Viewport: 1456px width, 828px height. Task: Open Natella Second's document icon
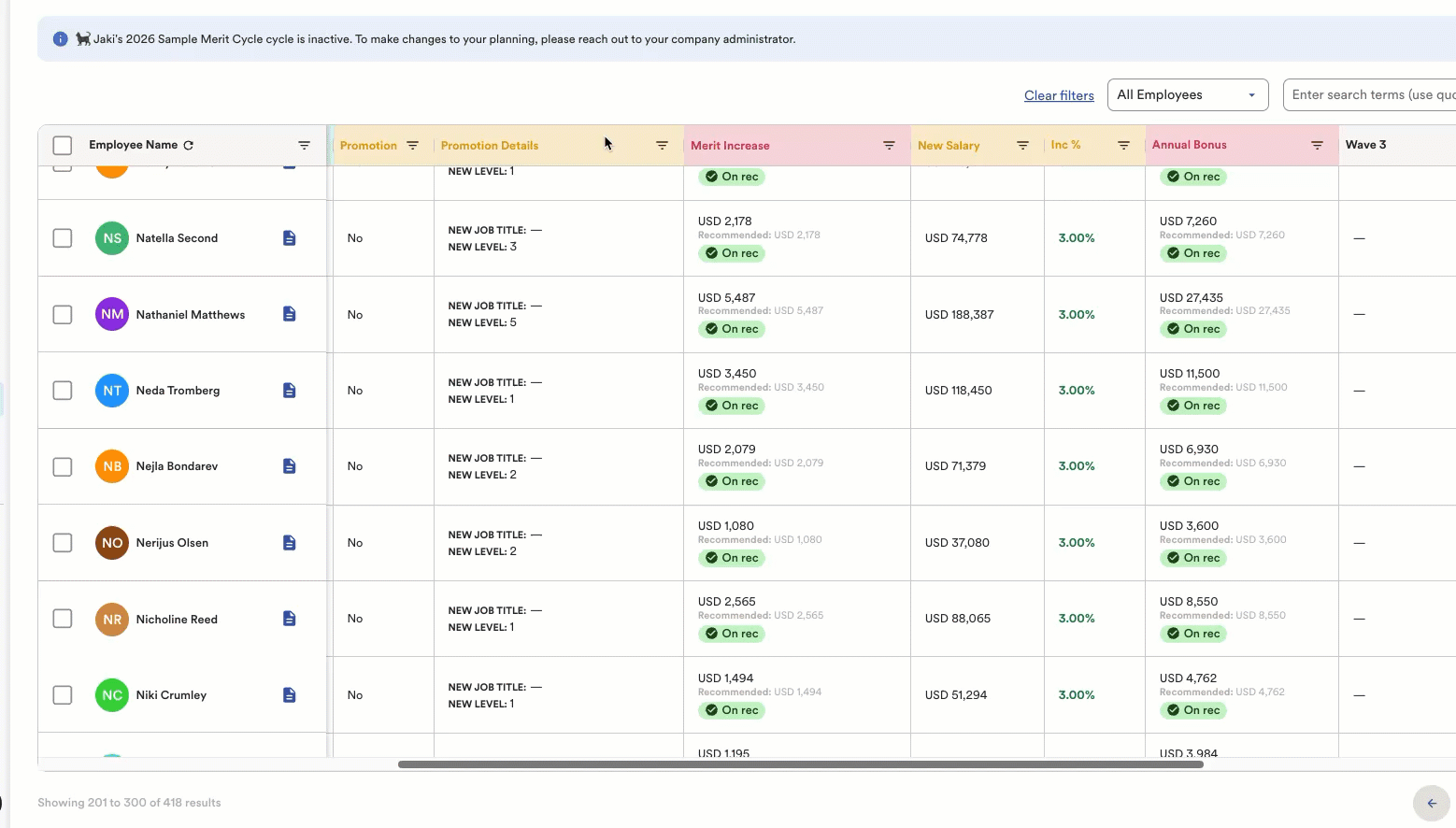290,238
